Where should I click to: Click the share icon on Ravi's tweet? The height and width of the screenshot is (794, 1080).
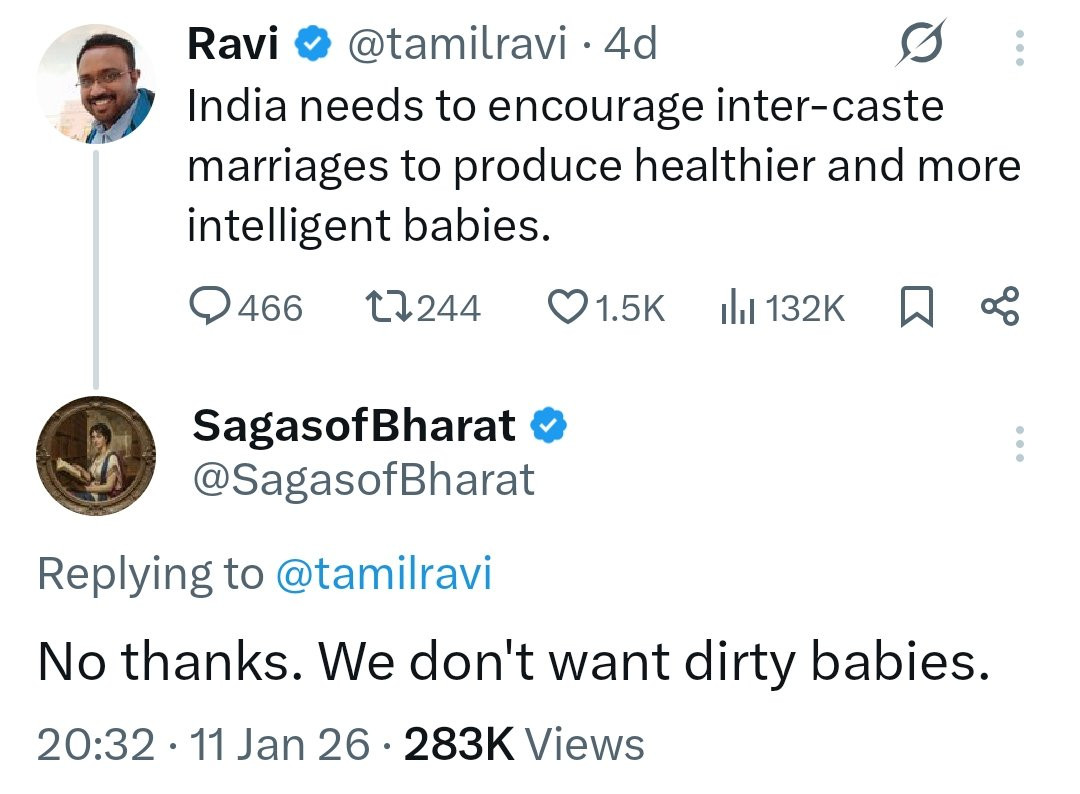pos(999,308)
